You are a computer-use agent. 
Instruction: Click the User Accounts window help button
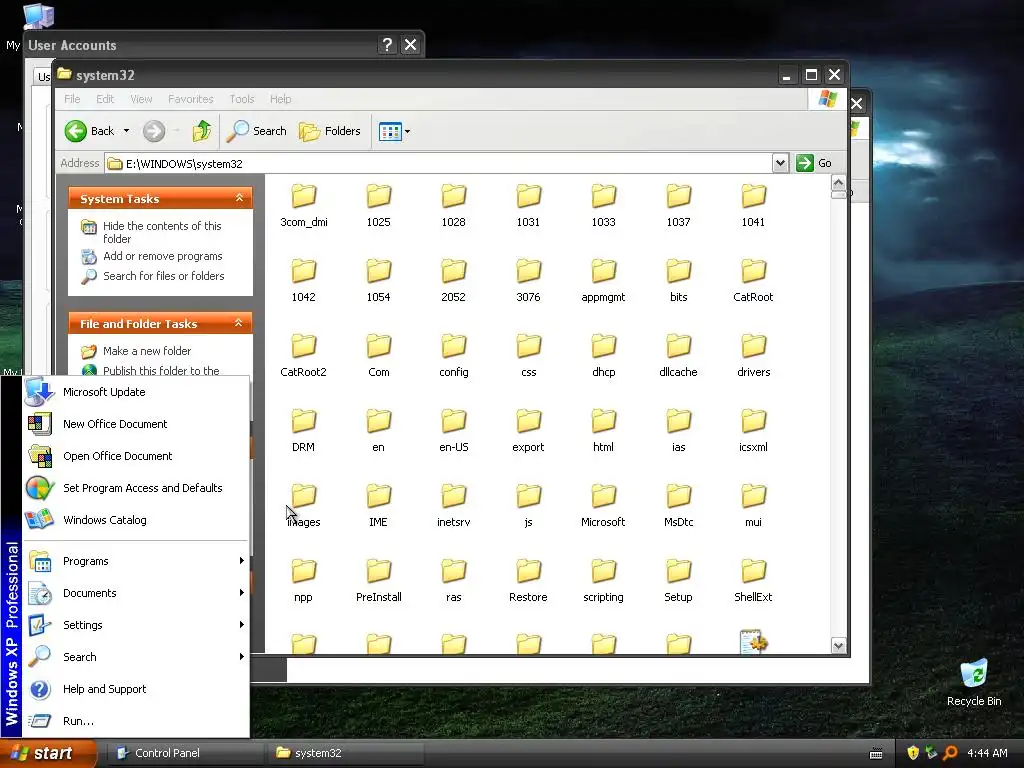point(387,44)
